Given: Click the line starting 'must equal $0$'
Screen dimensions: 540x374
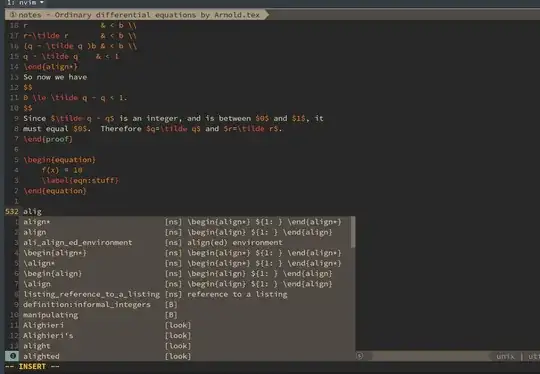Looking at the screenshot, I should pos(153,129).
